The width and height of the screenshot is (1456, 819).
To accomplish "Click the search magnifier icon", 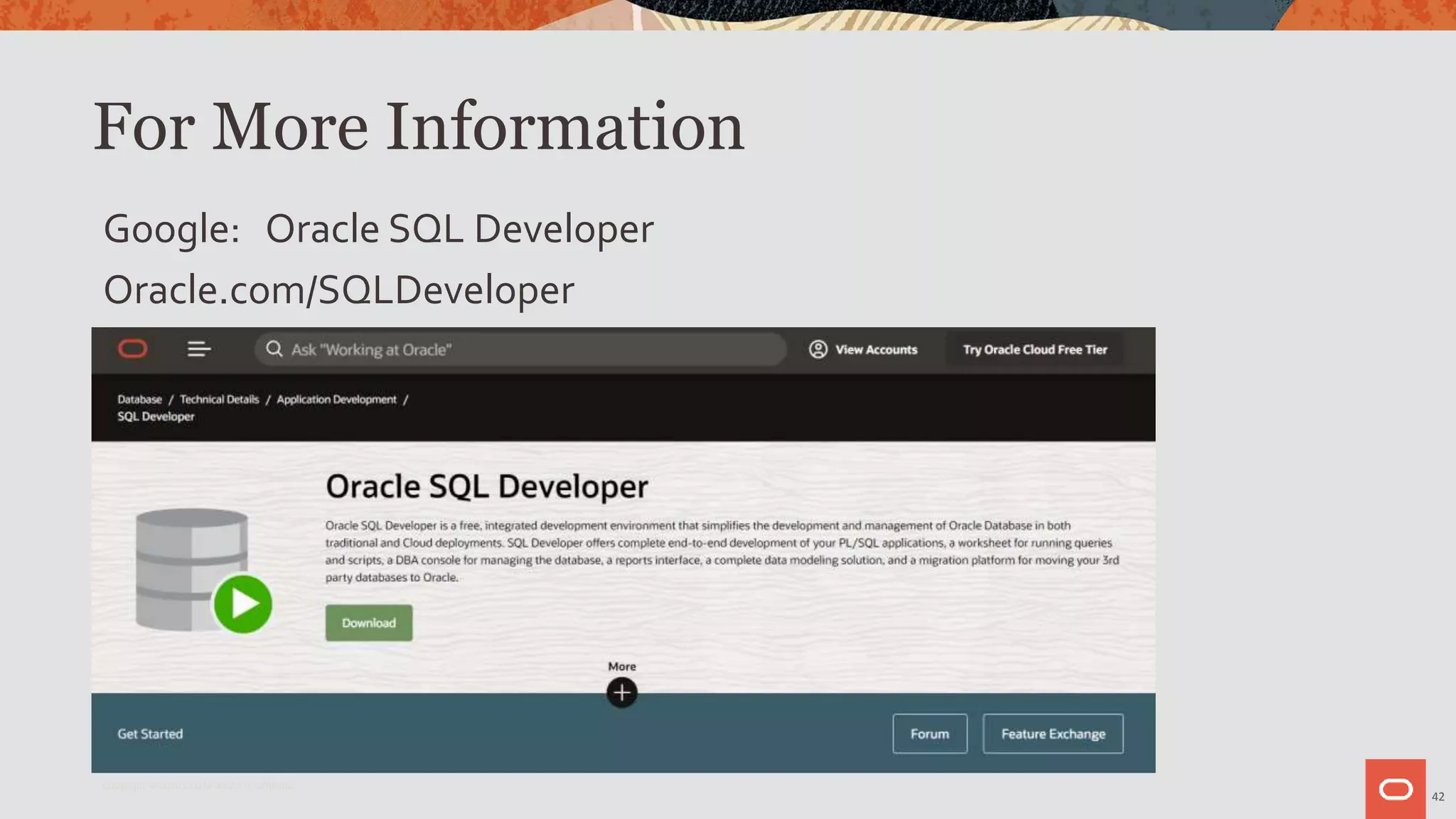I will point(274,349).
